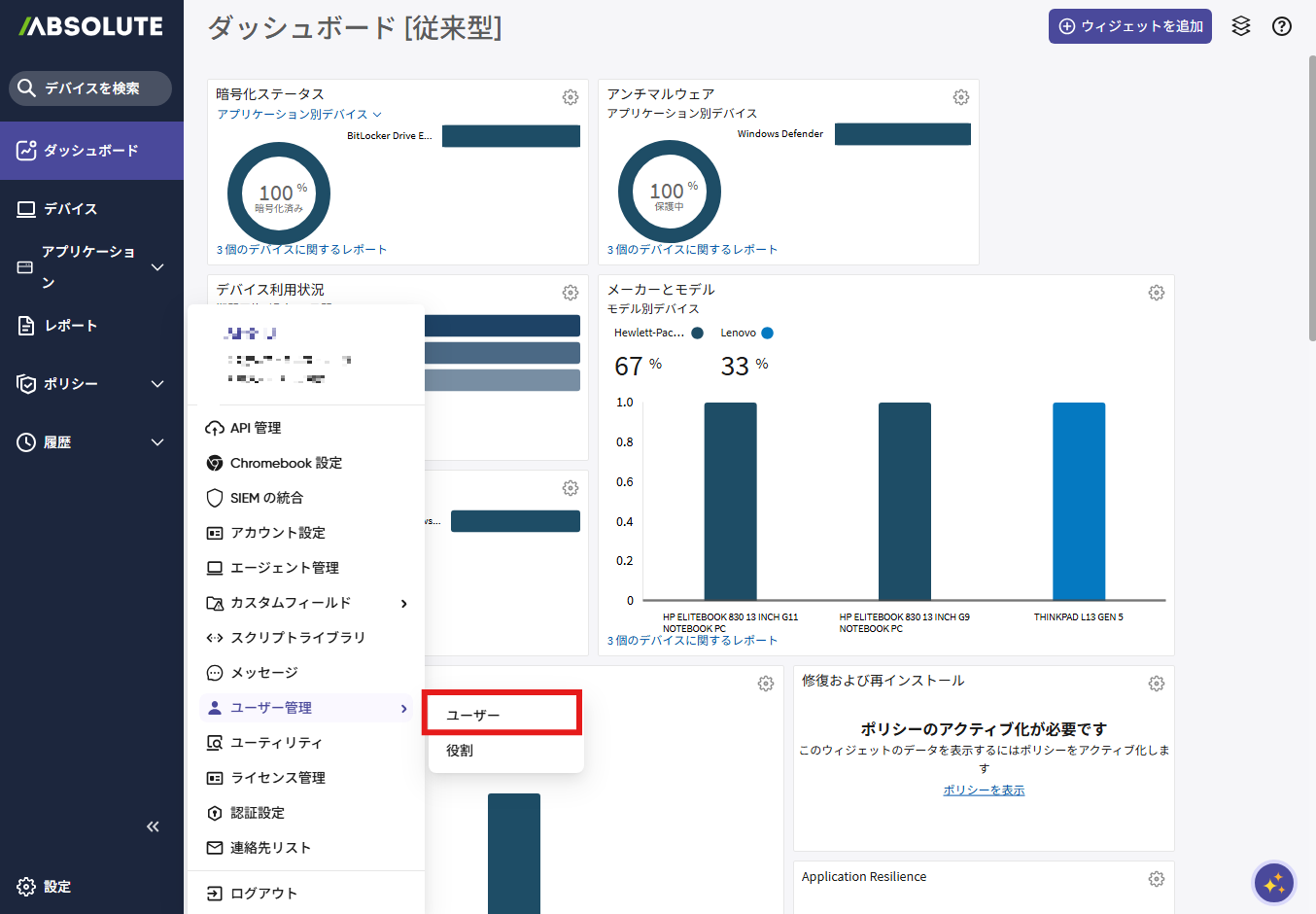Click gear icon on 修復および再インストール widget
The width and height of the screenshot is (1316, 914).
1156,684
